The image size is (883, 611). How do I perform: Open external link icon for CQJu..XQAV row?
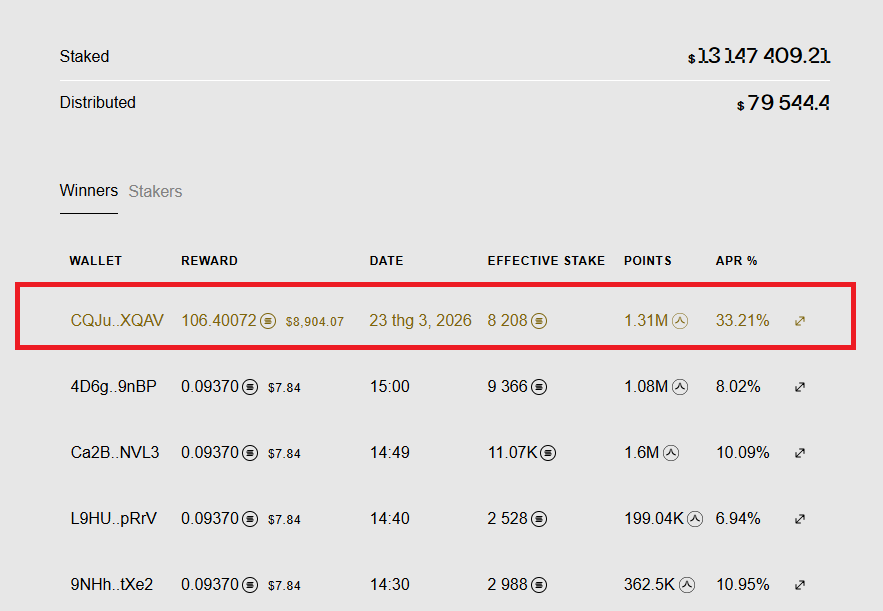pos(800,321)
